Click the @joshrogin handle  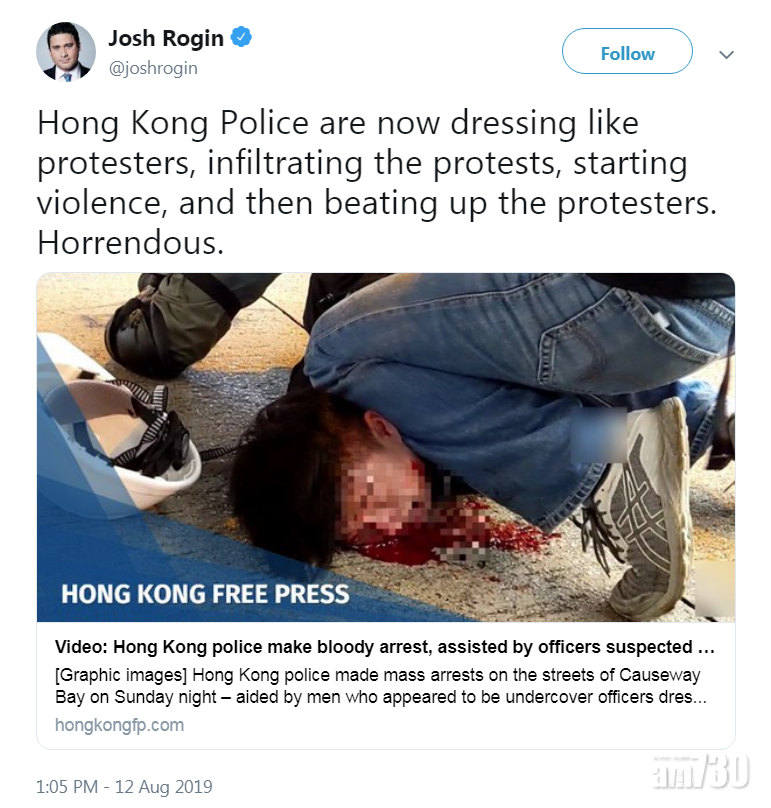pyautogui.click(x=153, y=68)
